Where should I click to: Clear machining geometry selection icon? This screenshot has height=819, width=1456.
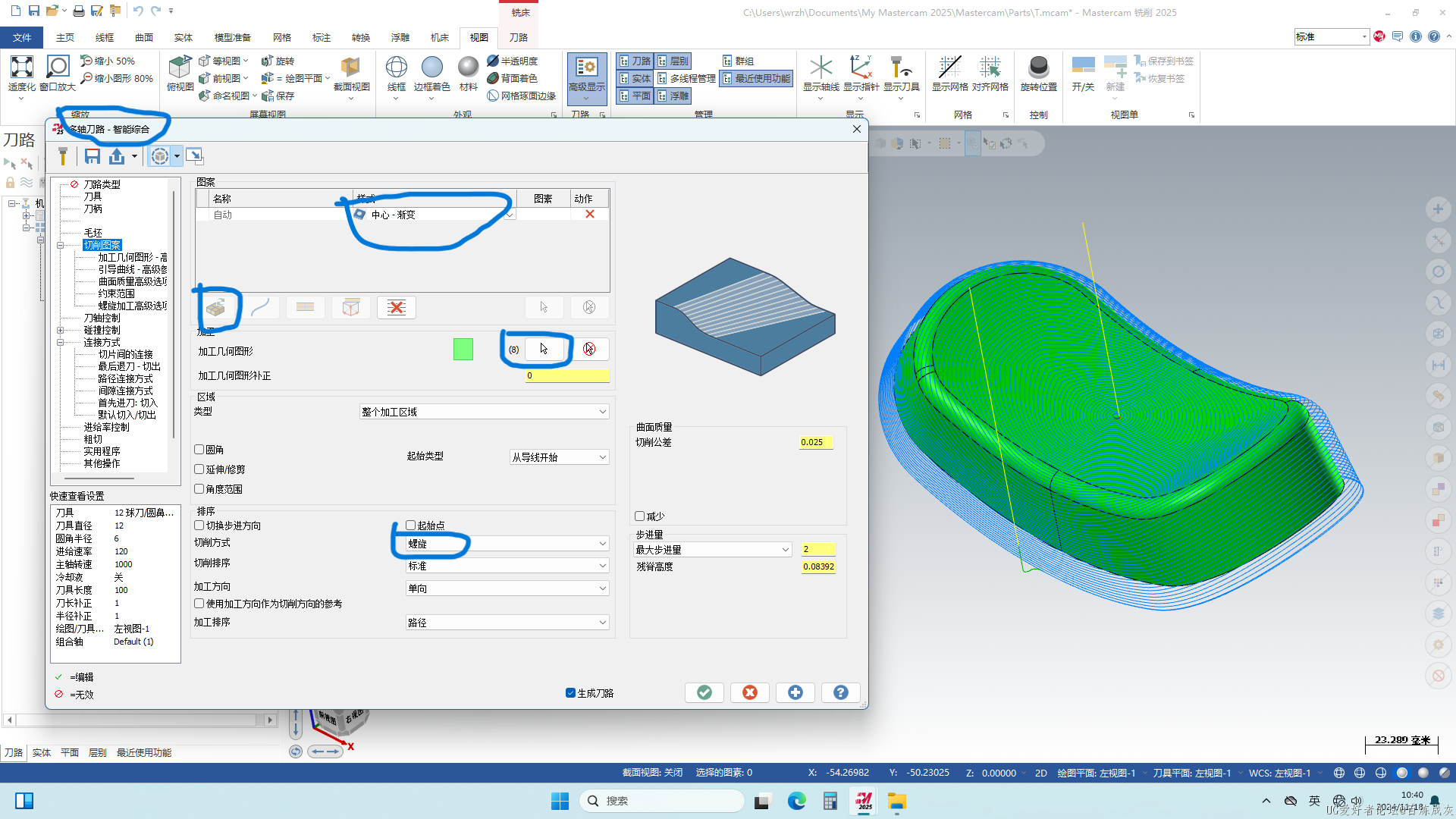tap(589, 349)
